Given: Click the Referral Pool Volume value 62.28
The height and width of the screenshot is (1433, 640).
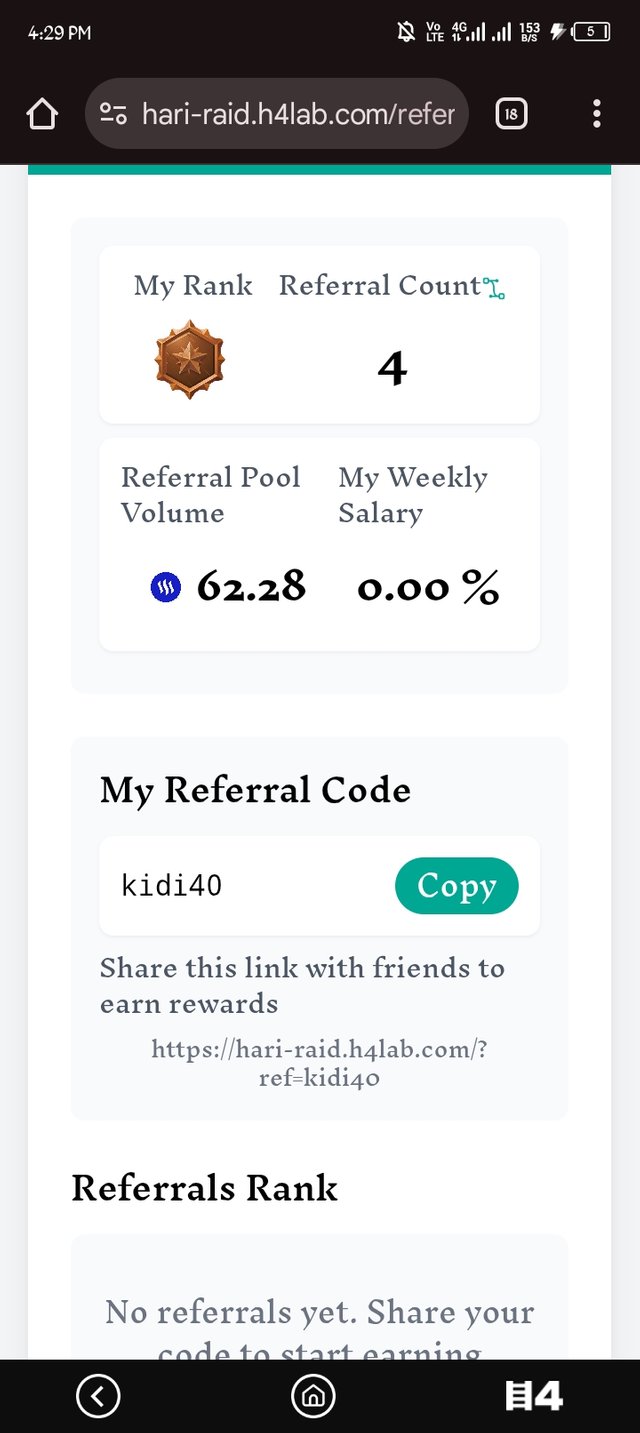Looking at the screenshot, I should pyautogui.click(x=251, y=587).
